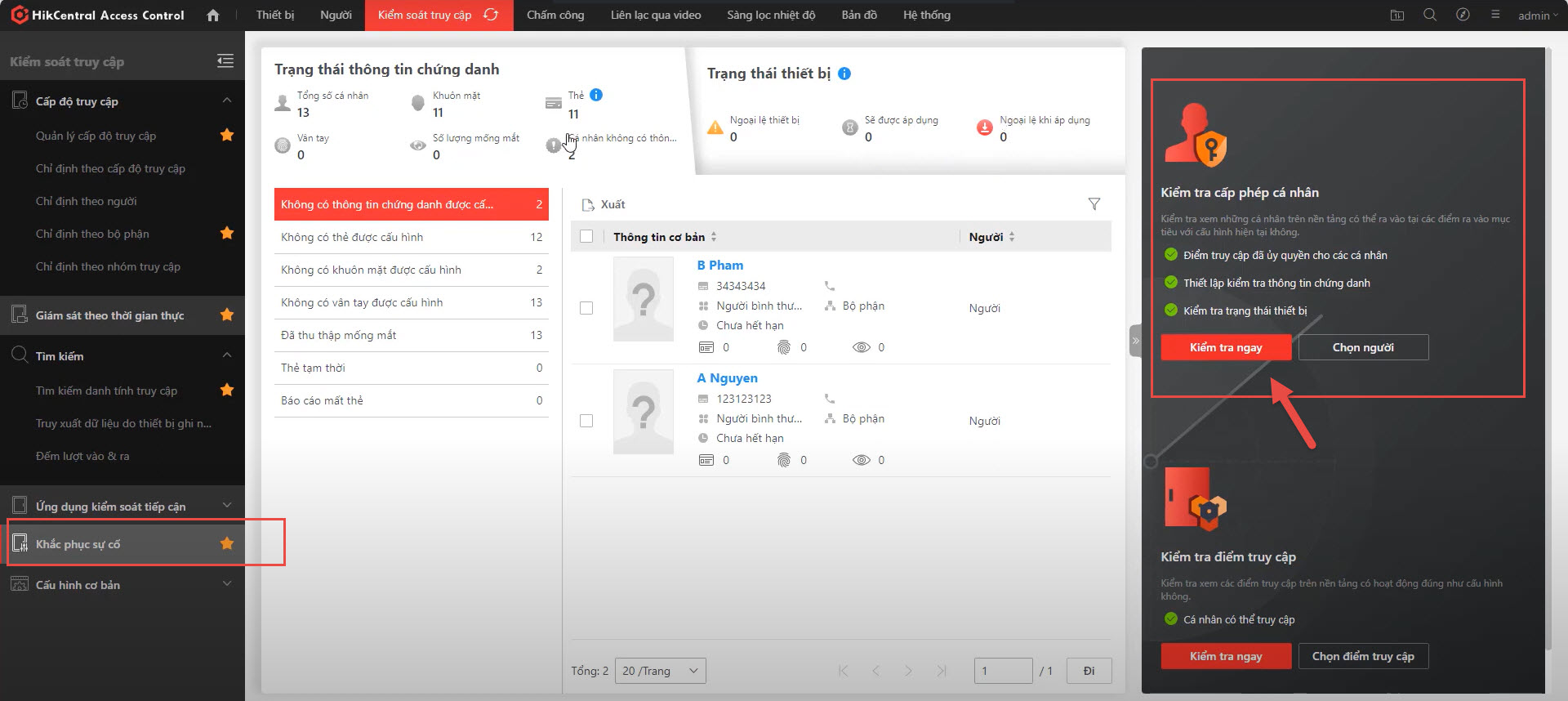This screenshot has width=1568, height=701.
Task: Click info icon beside Trạng thái thiết bị
Action: [x=844, y=74]
